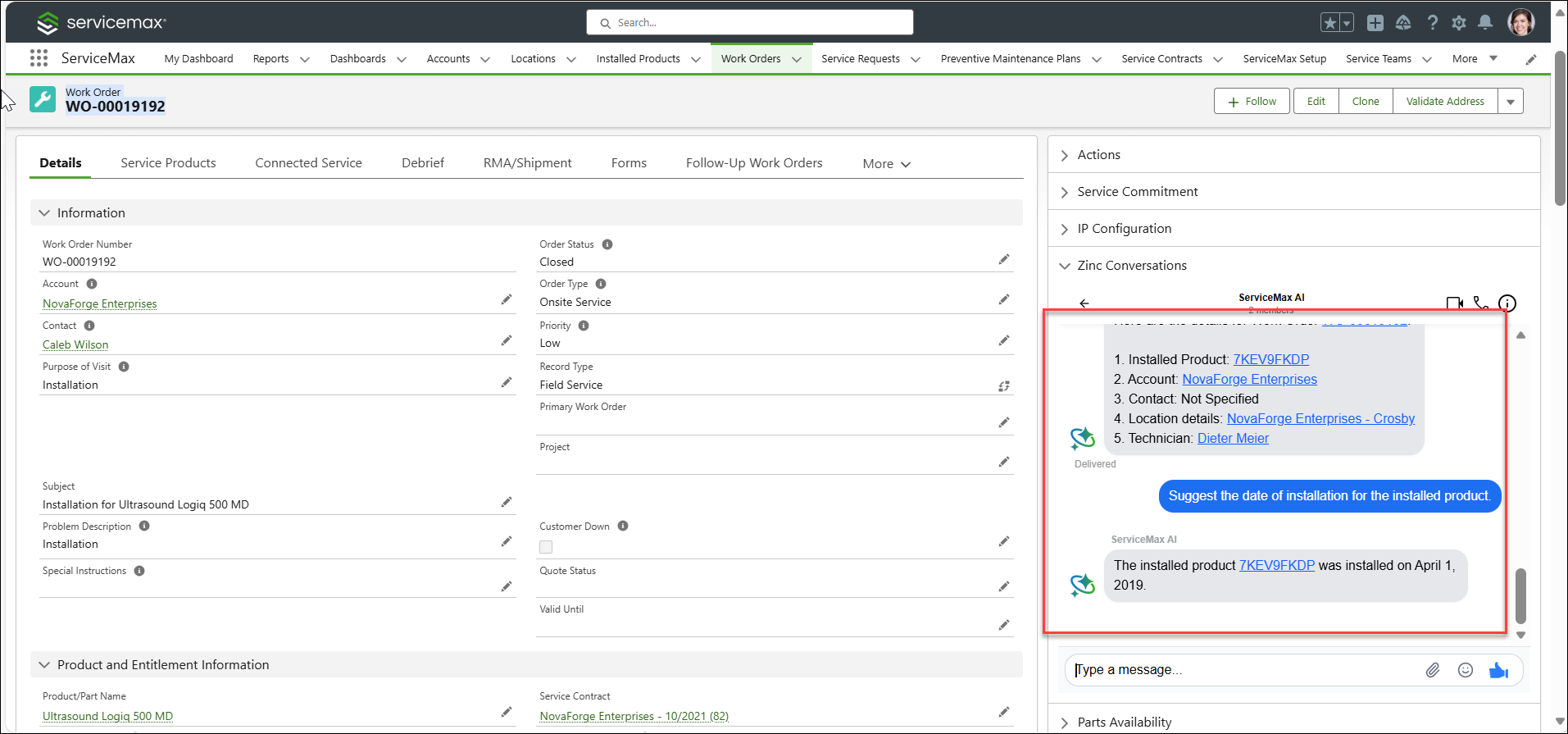
Task: Switch to the Service Products tab
Action: pos(168,163)
